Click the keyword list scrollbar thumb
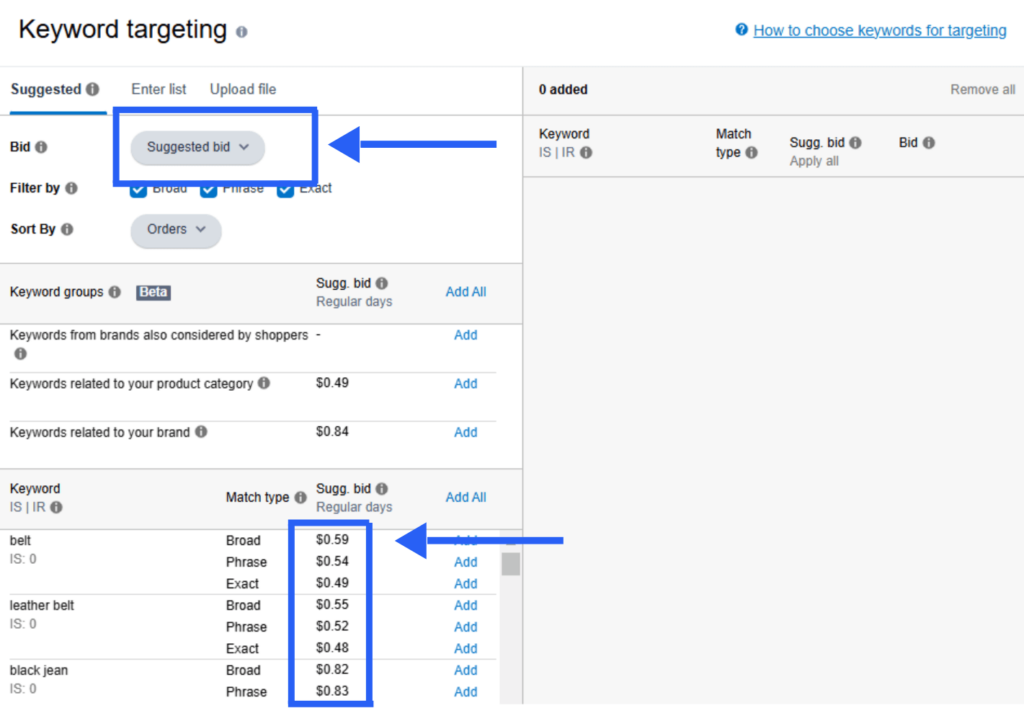The height and width of the screenshot is (716, 1024). coord(511,564)
